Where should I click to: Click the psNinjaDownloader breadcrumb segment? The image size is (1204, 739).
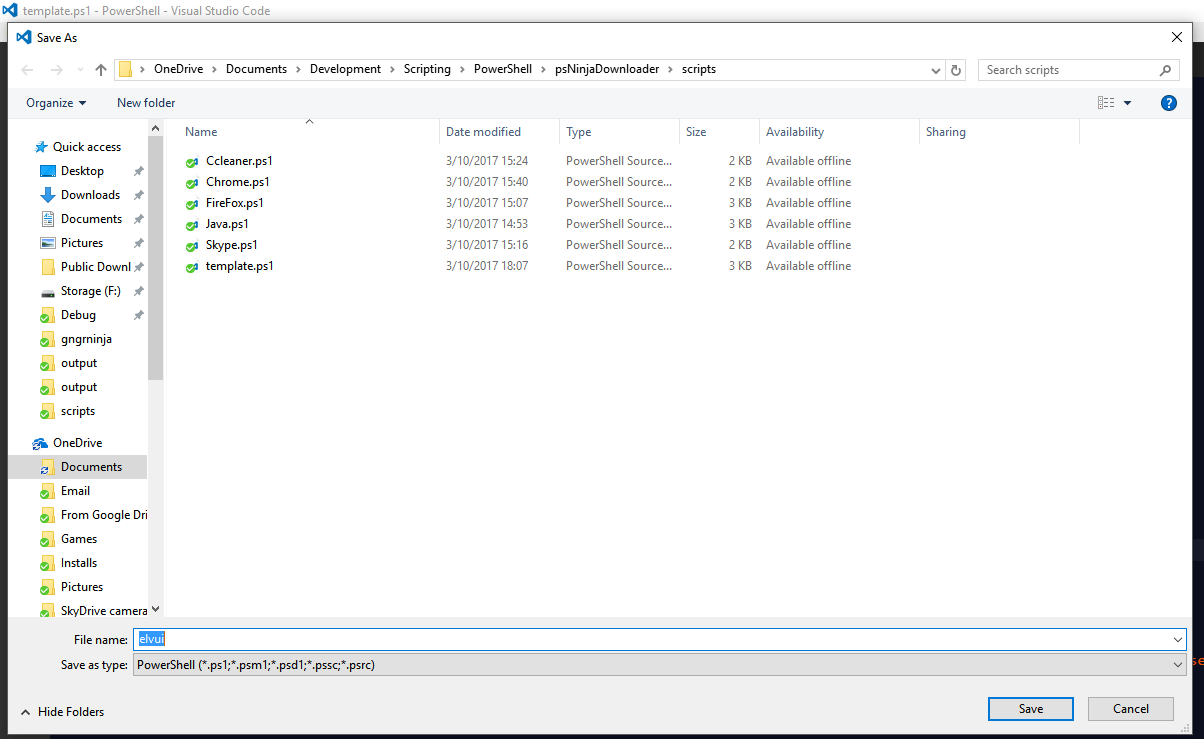click(x=600, y=70)
